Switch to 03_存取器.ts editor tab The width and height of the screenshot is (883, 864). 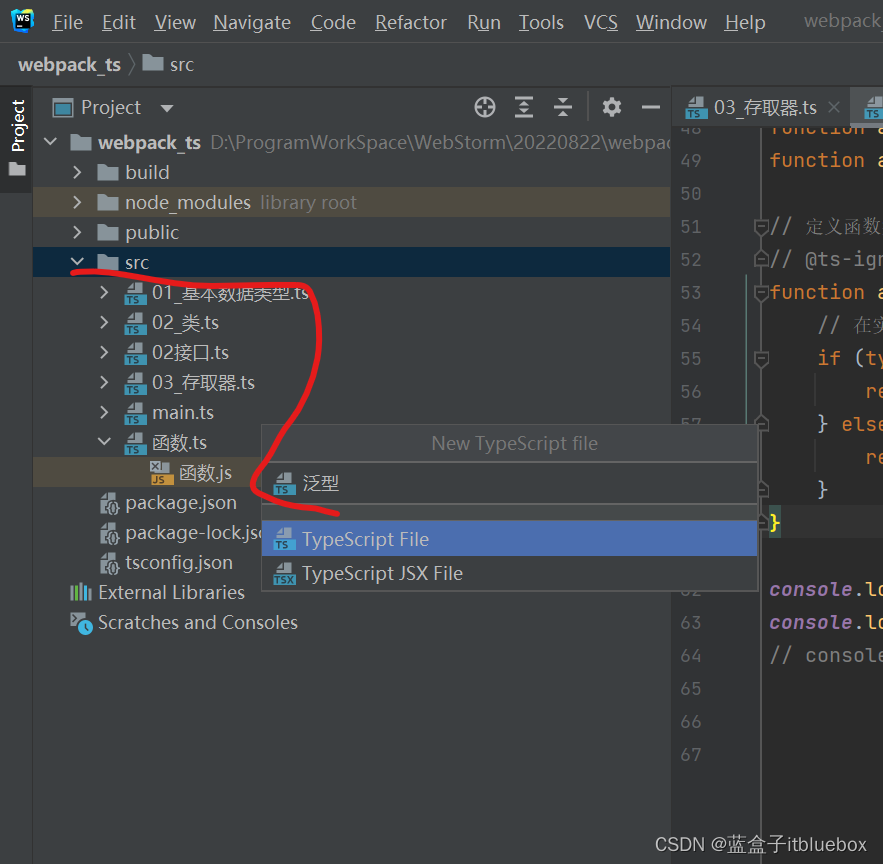(765, 107)
